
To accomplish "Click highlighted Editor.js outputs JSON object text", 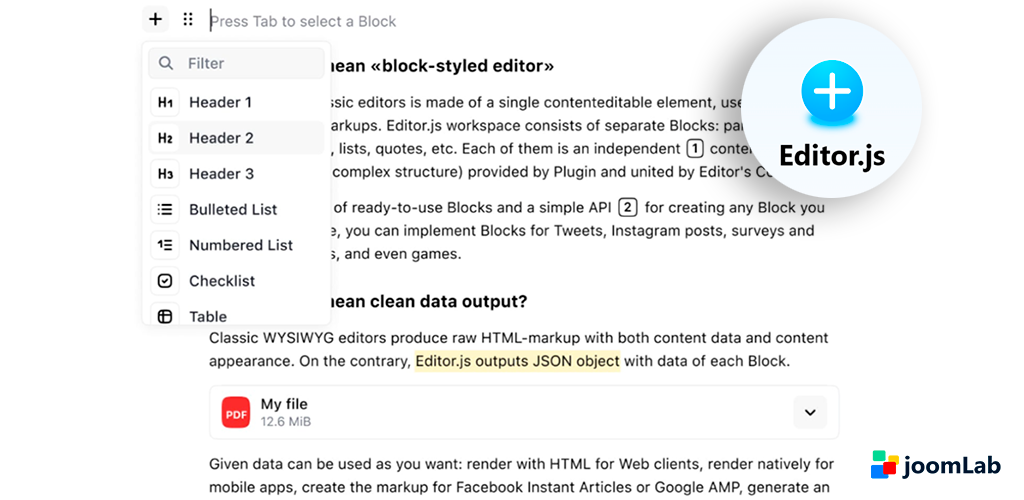I will coord(517,361).
